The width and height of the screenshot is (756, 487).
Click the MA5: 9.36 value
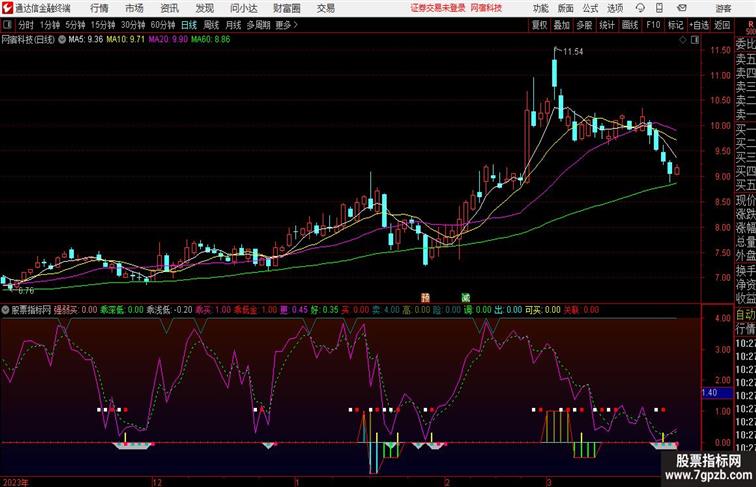click(x=86, y=40)
